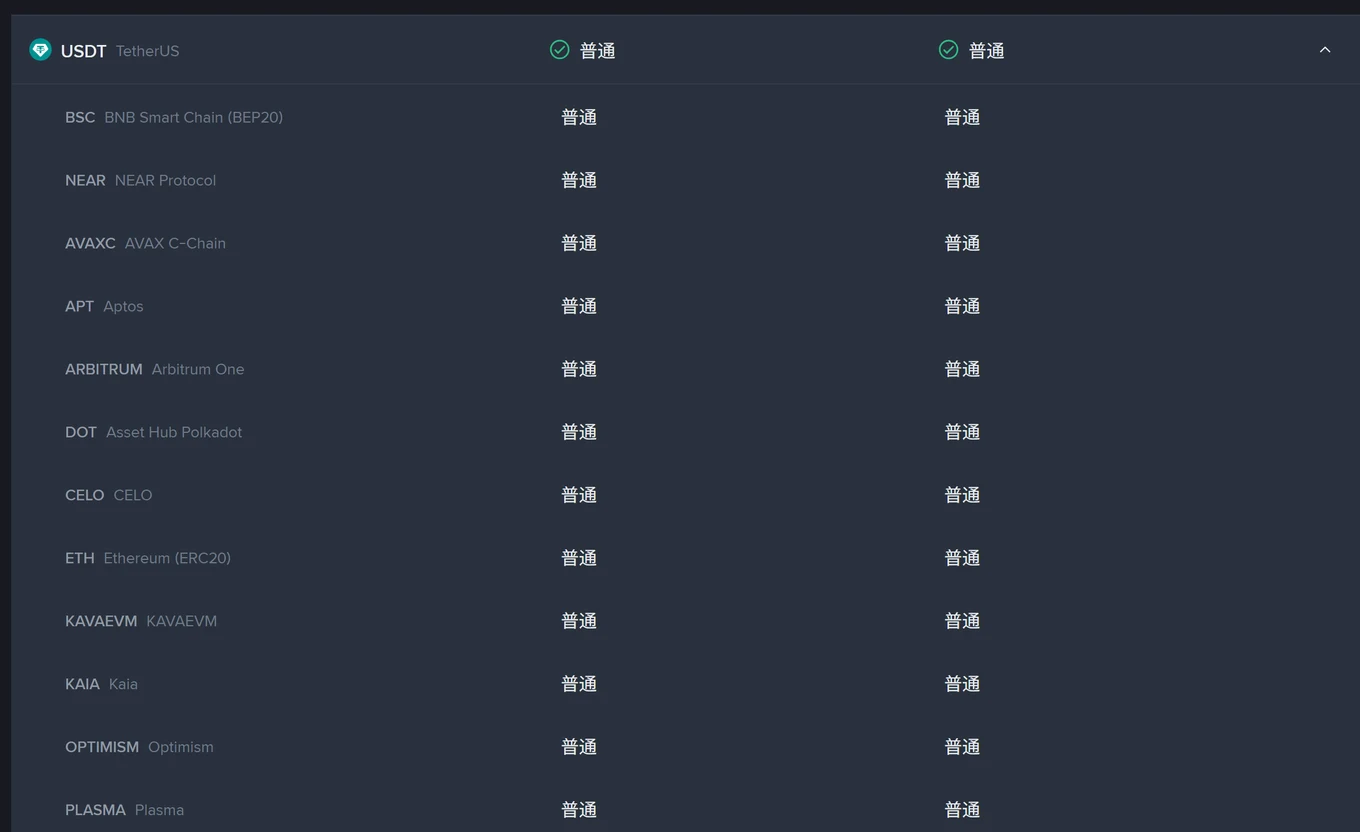Click the first-column 普通 status in the APT row
The width and height of the screenshot is (1360, 832).
pyautogui.click(x=579, y=306)
